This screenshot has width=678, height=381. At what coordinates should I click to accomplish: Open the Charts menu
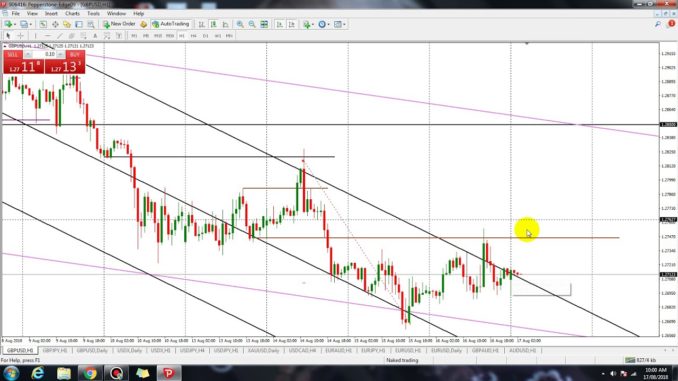pyautogui.click(x=72, y=14)
